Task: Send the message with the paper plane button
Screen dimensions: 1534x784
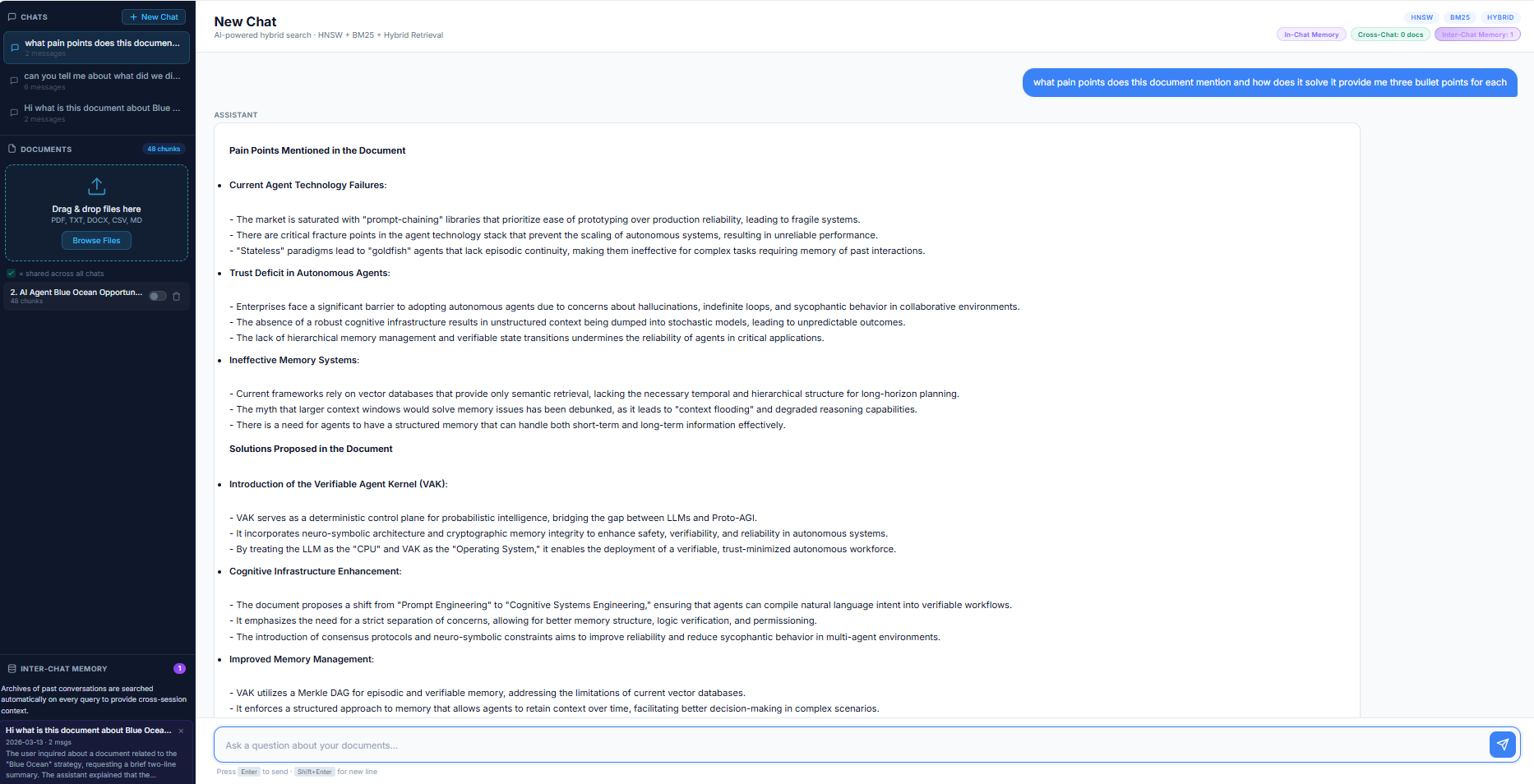Action: coord(1502,745)
